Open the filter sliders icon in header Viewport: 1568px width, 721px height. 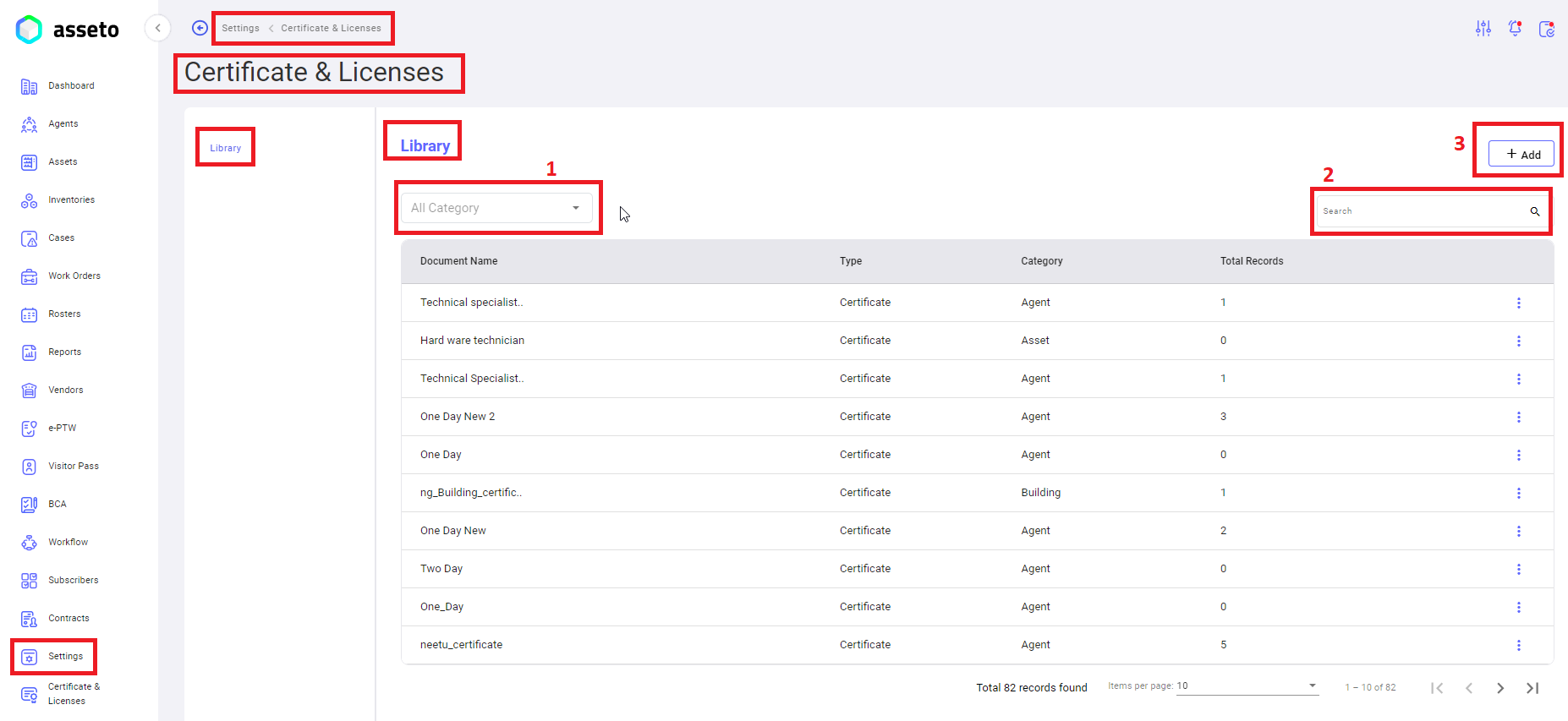(1483, 29)
